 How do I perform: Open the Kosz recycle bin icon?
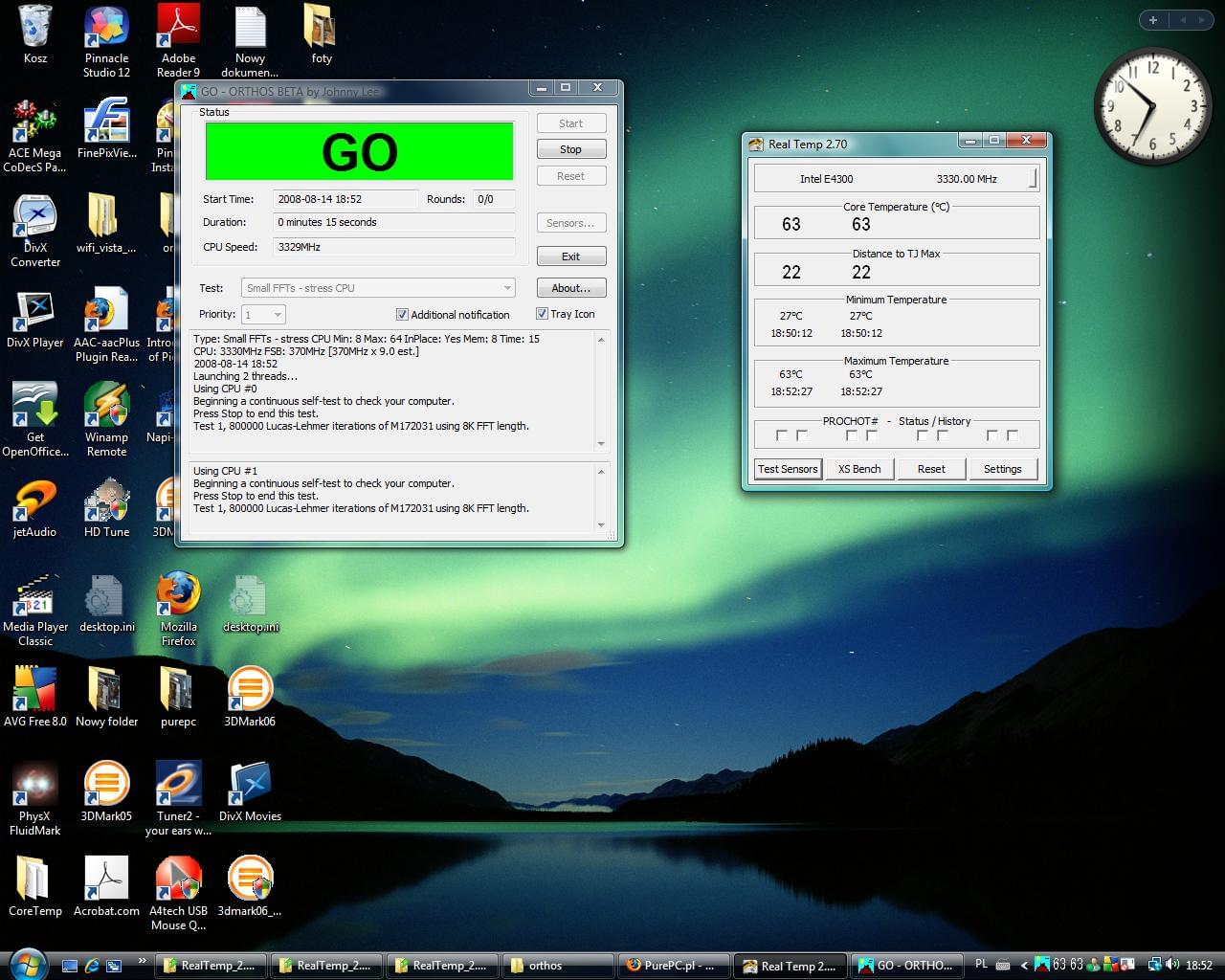[35, 33]
